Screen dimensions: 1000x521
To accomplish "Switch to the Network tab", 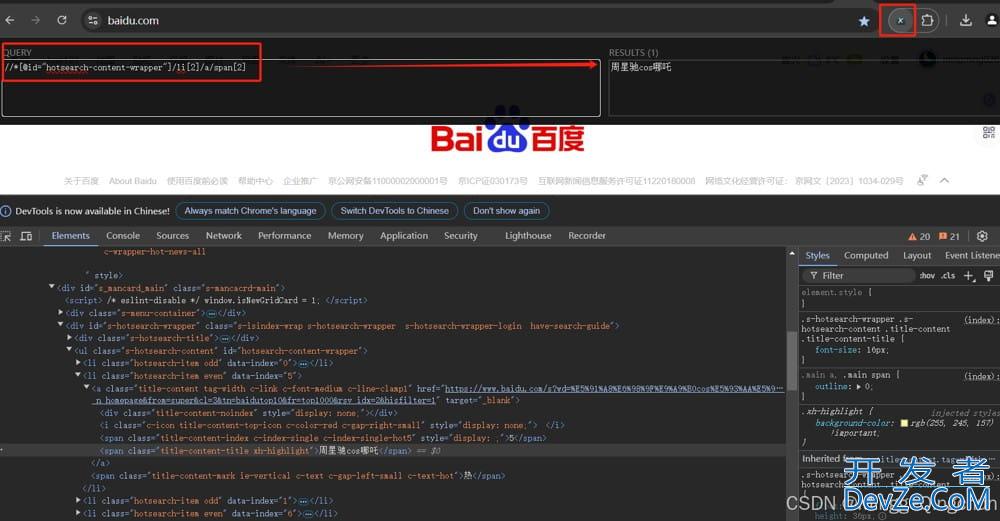I will tap(224, 236).
